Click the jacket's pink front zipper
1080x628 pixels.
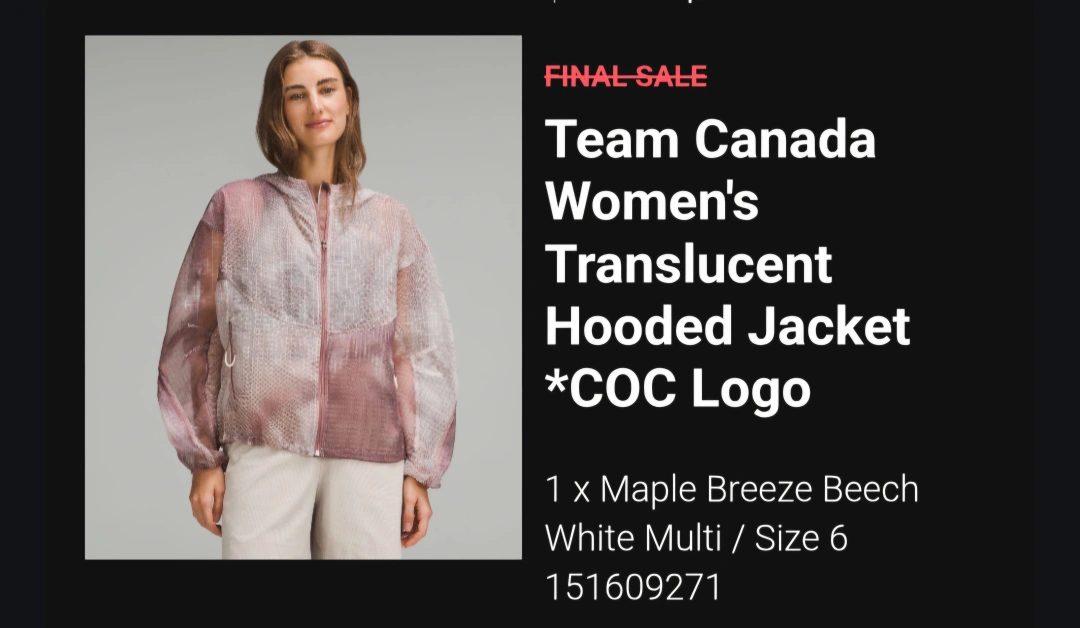click(x=322, y=317)
